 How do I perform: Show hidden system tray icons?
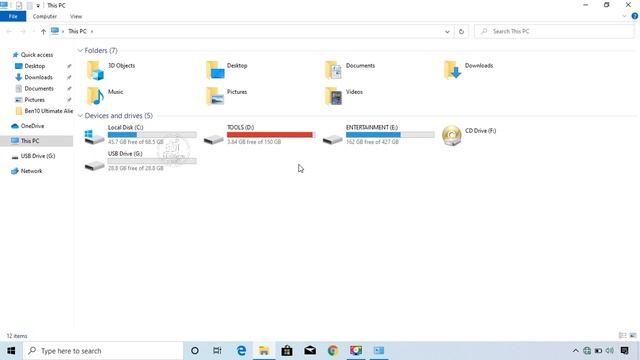click(576, 351)
